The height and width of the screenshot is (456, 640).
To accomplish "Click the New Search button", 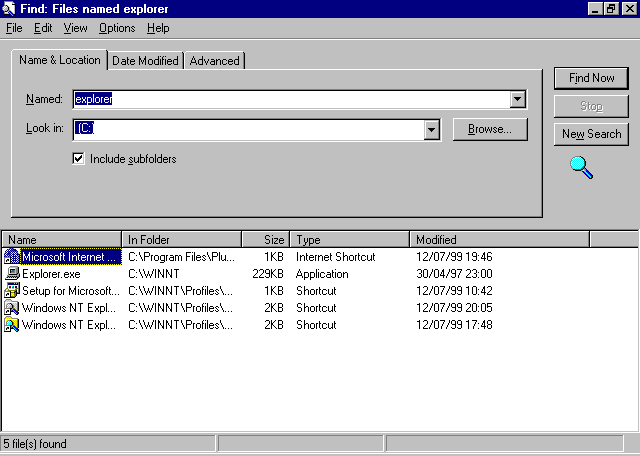I will coord(591,134).
